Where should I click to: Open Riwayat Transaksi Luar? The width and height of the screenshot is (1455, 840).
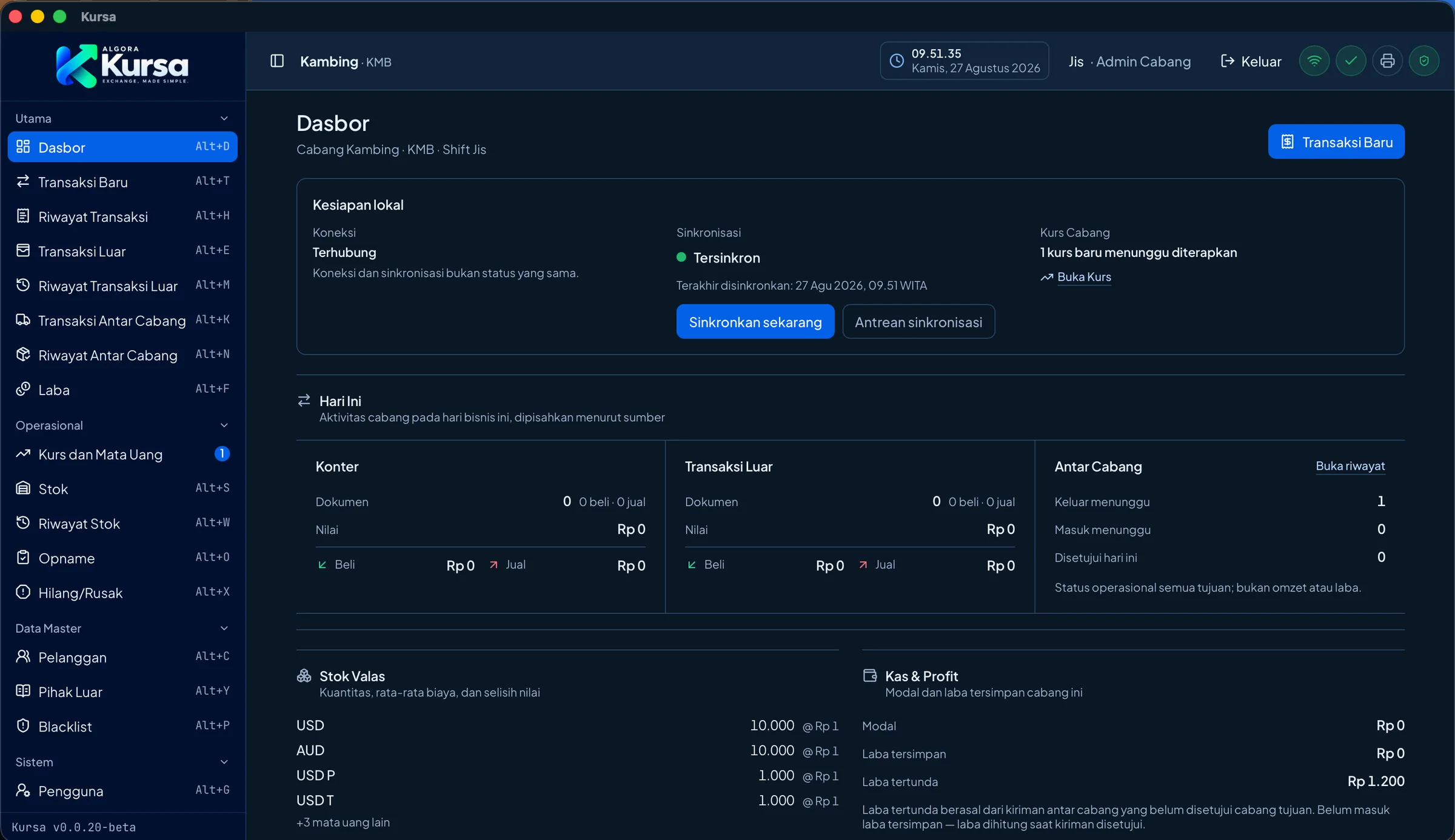pos(122,285)
